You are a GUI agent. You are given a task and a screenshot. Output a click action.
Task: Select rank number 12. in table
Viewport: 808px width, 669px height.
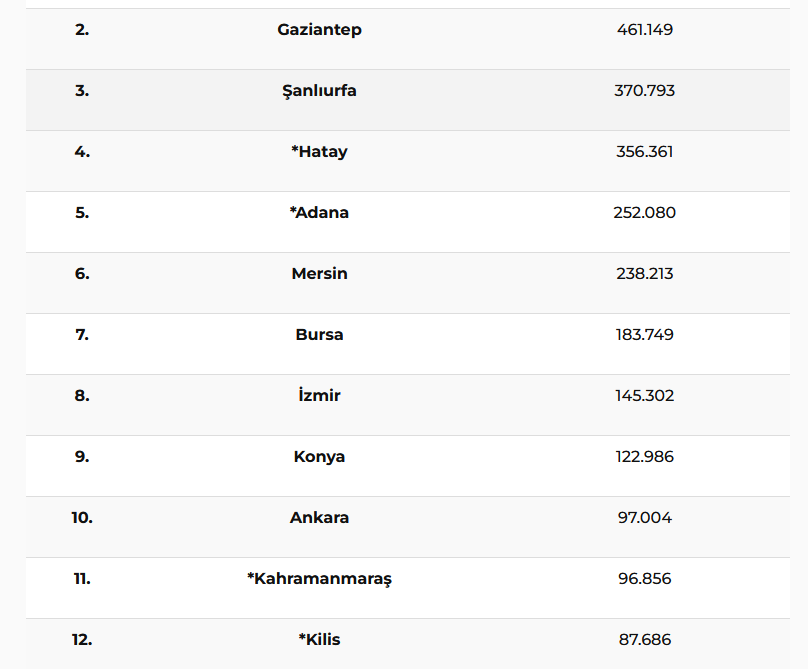(82, 640)
